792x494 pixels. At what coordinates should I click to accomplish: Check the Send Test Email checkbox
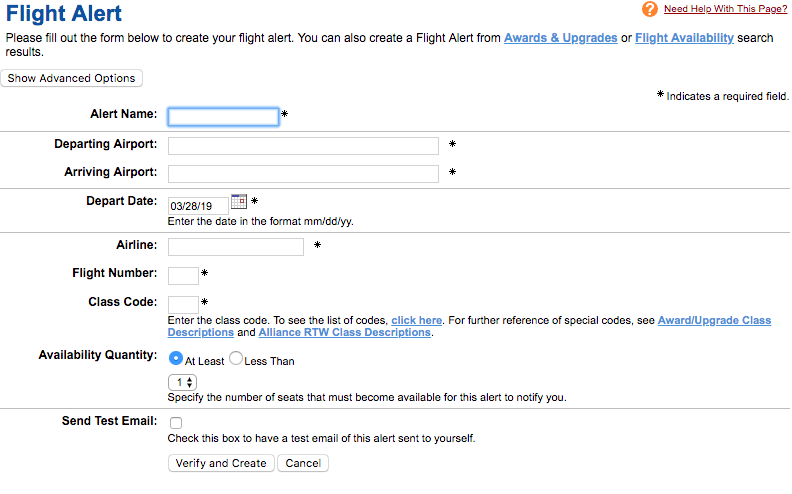pyautogui.click(x=176, y=423)
